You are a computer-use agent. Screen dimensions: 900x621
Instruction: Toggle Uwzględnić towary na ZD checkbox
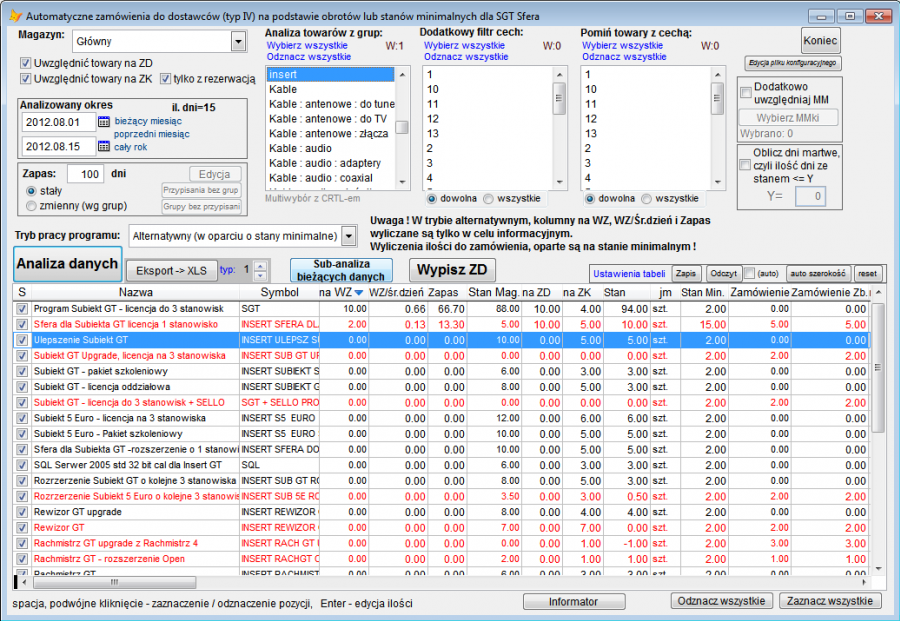click(x=25, y=63)
